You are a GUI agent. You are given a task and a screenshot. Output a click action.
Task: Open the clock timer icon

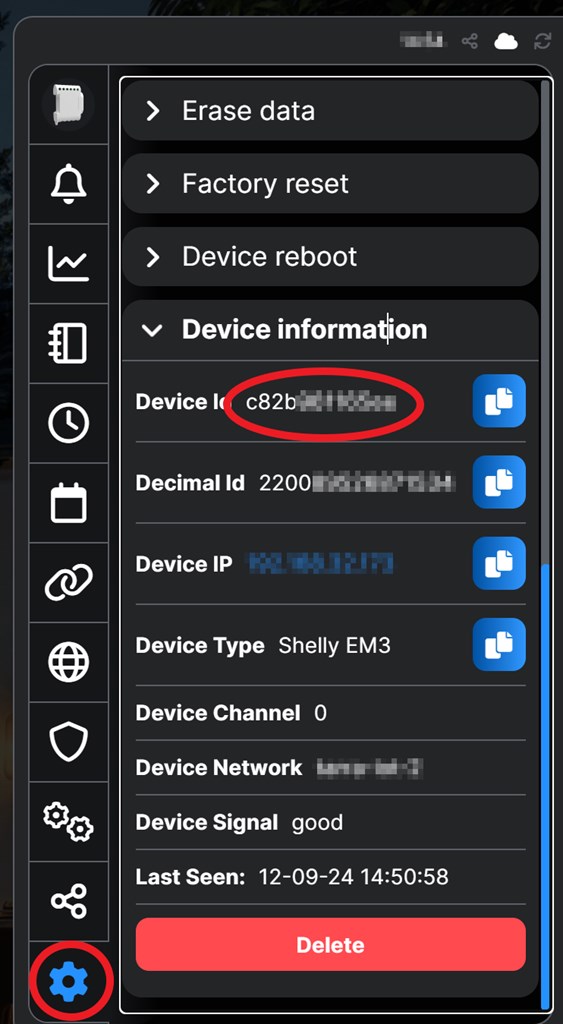tap(69, 423)
